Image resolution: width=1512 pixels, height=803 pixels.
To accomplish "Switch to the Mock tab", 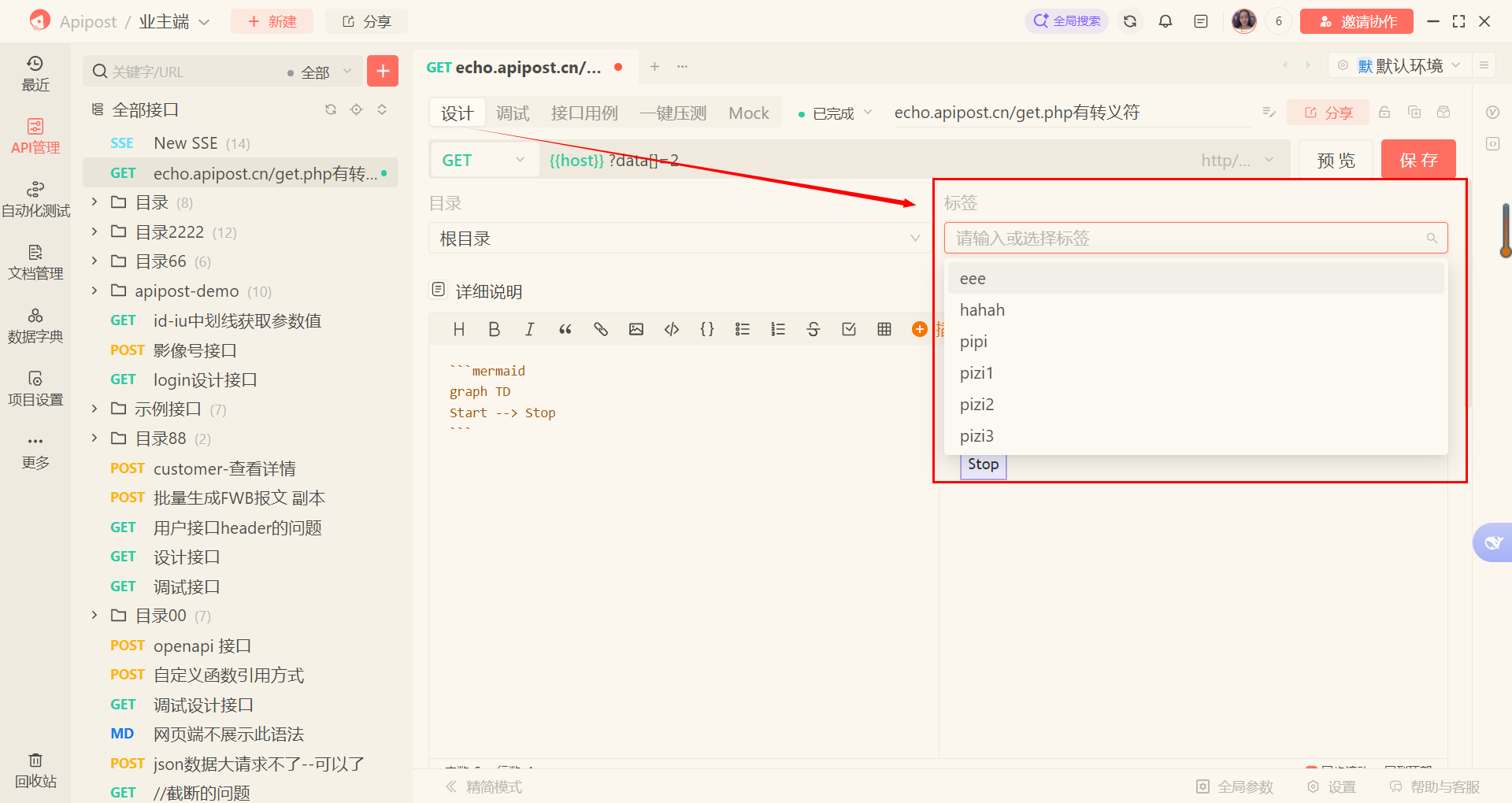I will point(749,113).
